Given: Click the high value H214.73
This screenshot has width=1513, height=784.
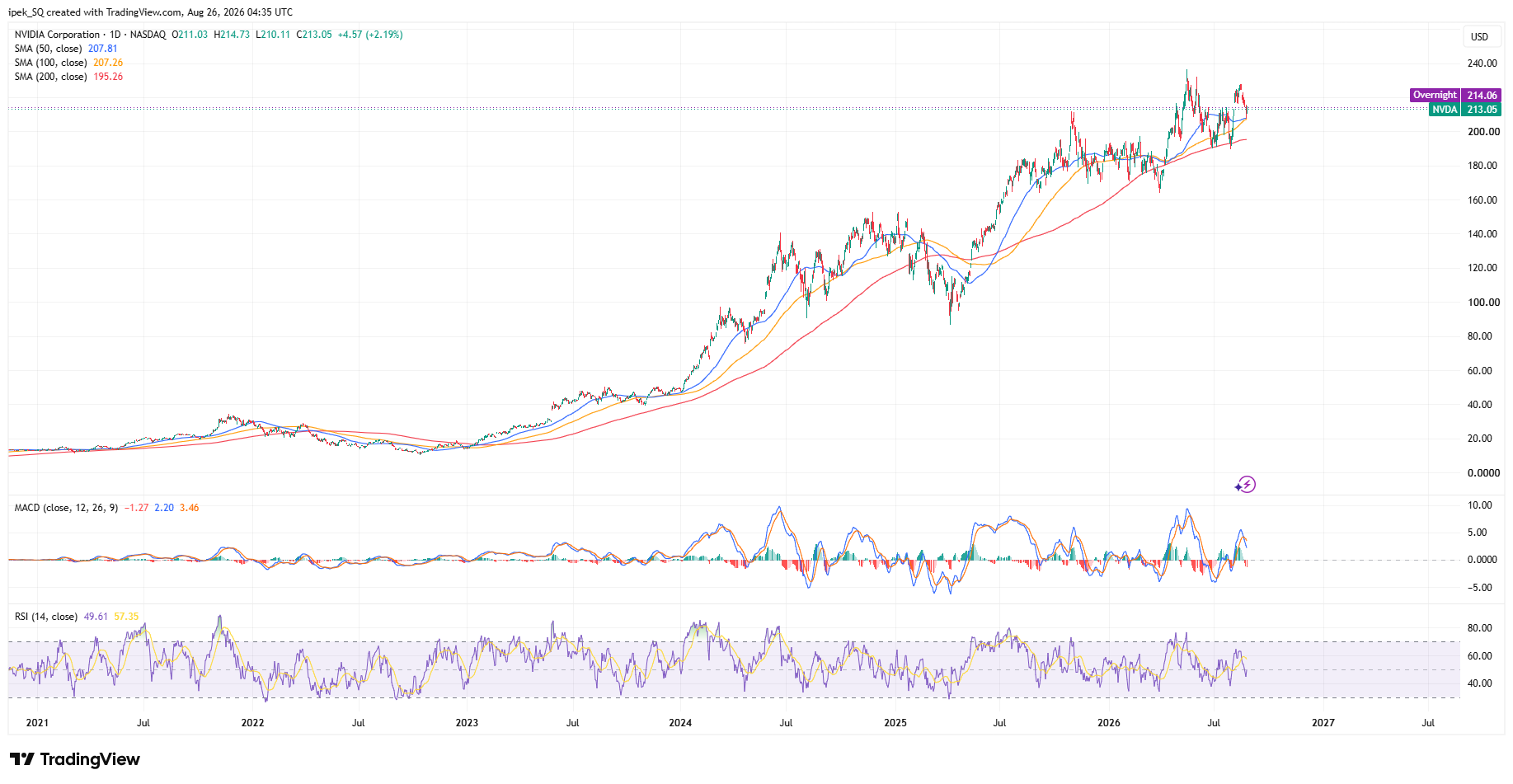Looking at the screenshot, I should (232, 35).
